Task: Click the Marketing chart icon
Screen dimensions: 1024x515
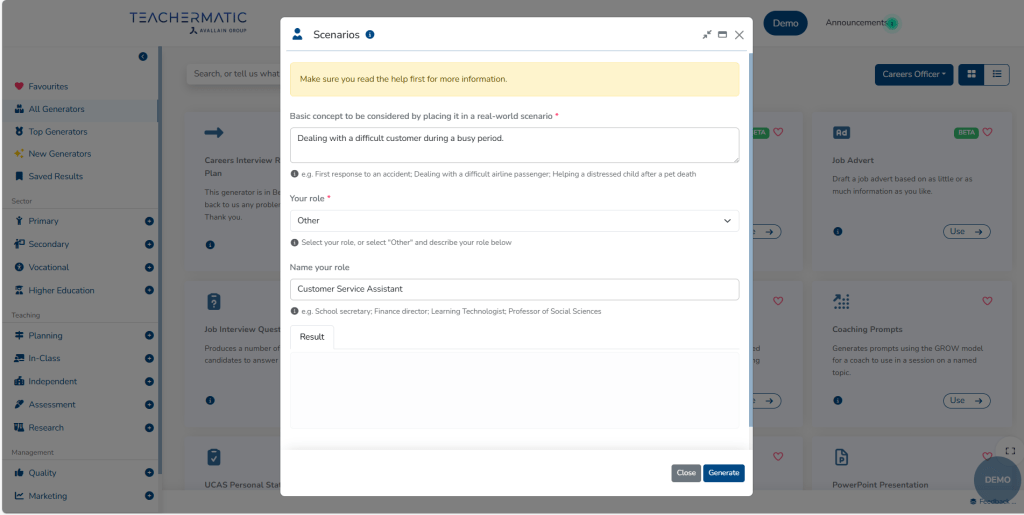Action: pyautogui.click(x=19, y=496)
